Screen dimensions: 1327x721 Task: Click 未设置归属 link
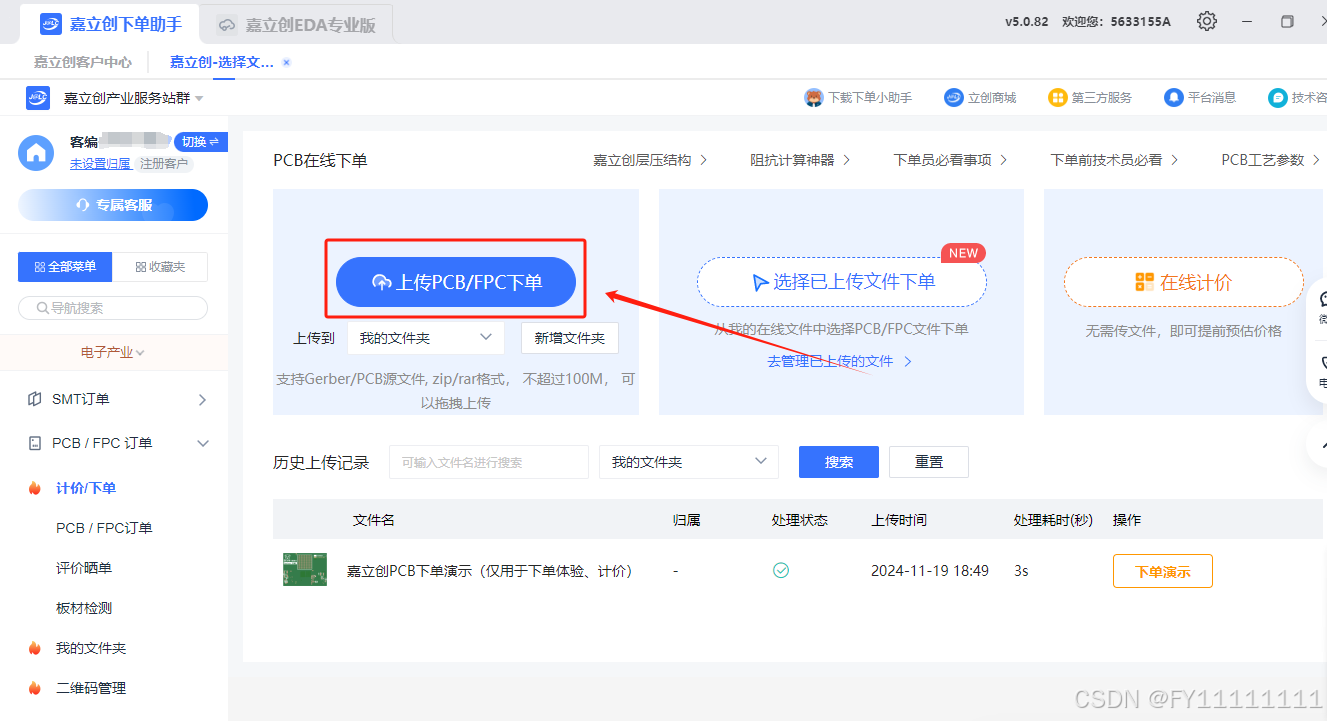click(100, 163)
